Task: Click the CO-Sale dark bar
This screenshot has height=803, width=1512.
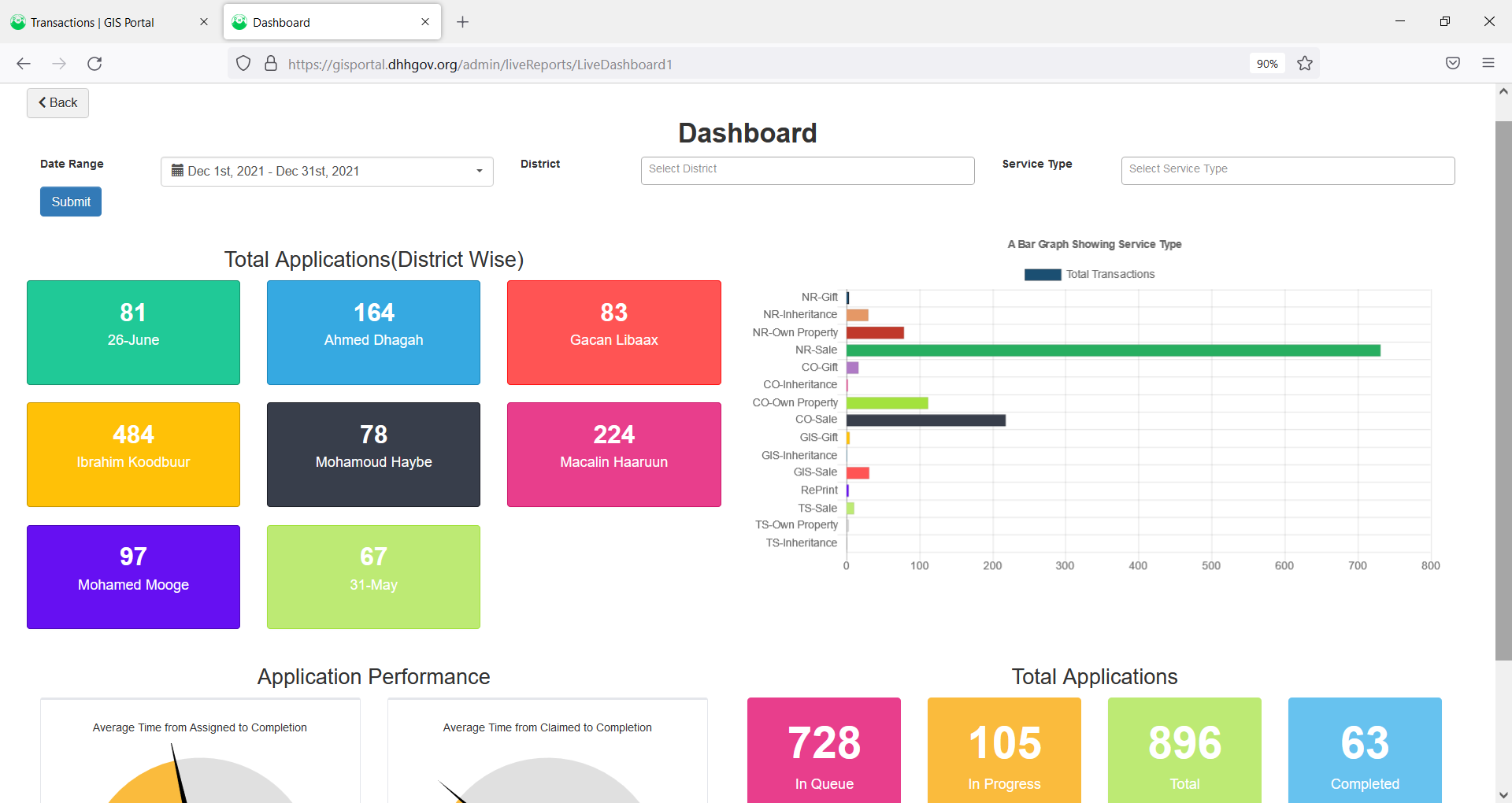Action: [926, 420]
